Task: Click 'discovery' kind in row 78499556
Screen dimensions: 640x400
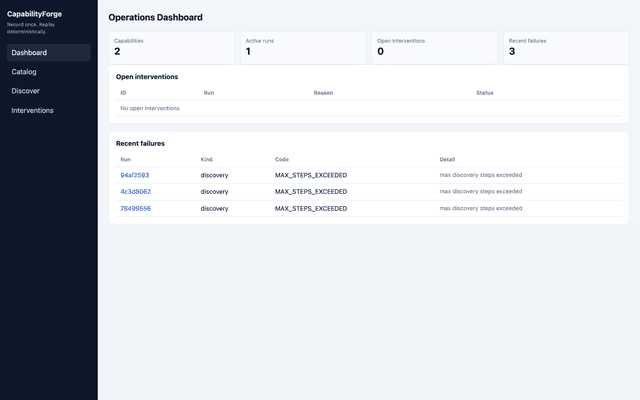Action: point(214,209)
